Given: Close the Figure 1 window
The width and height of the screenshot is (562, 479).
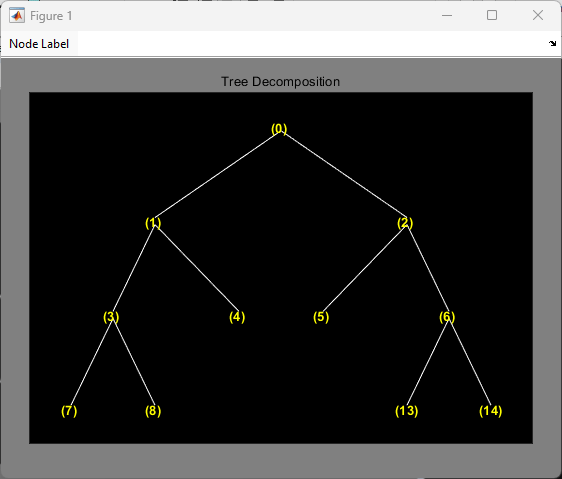Looking at the screenshot, I should tap(538, 15).
